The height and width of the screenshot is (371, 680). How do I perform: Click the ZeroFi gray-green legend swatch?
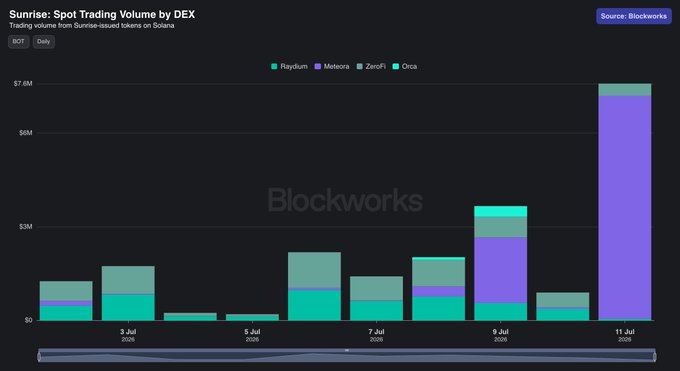click(360, 66)
